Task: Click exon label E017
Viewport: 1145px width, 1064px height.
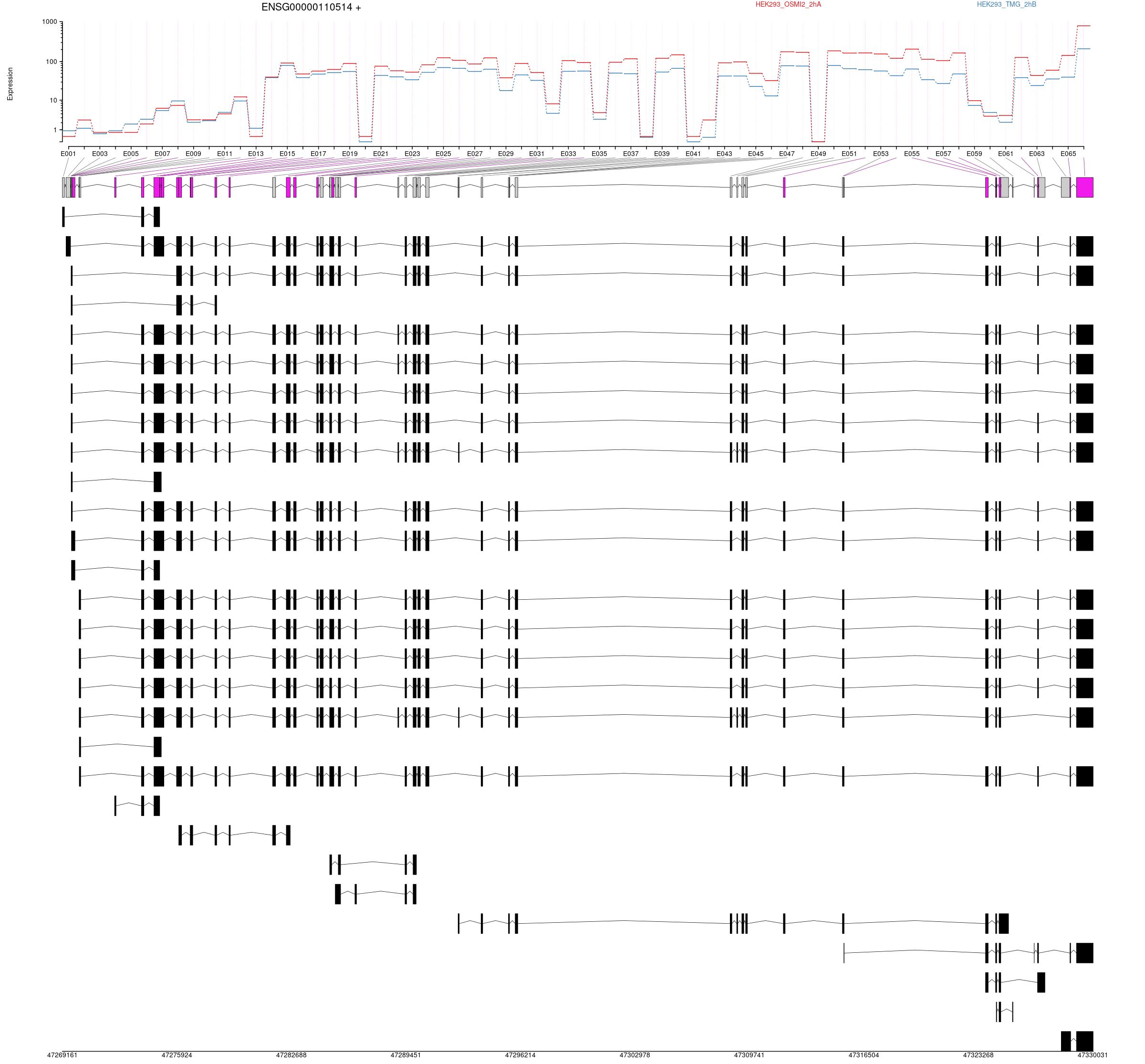Action: point(318,154)
